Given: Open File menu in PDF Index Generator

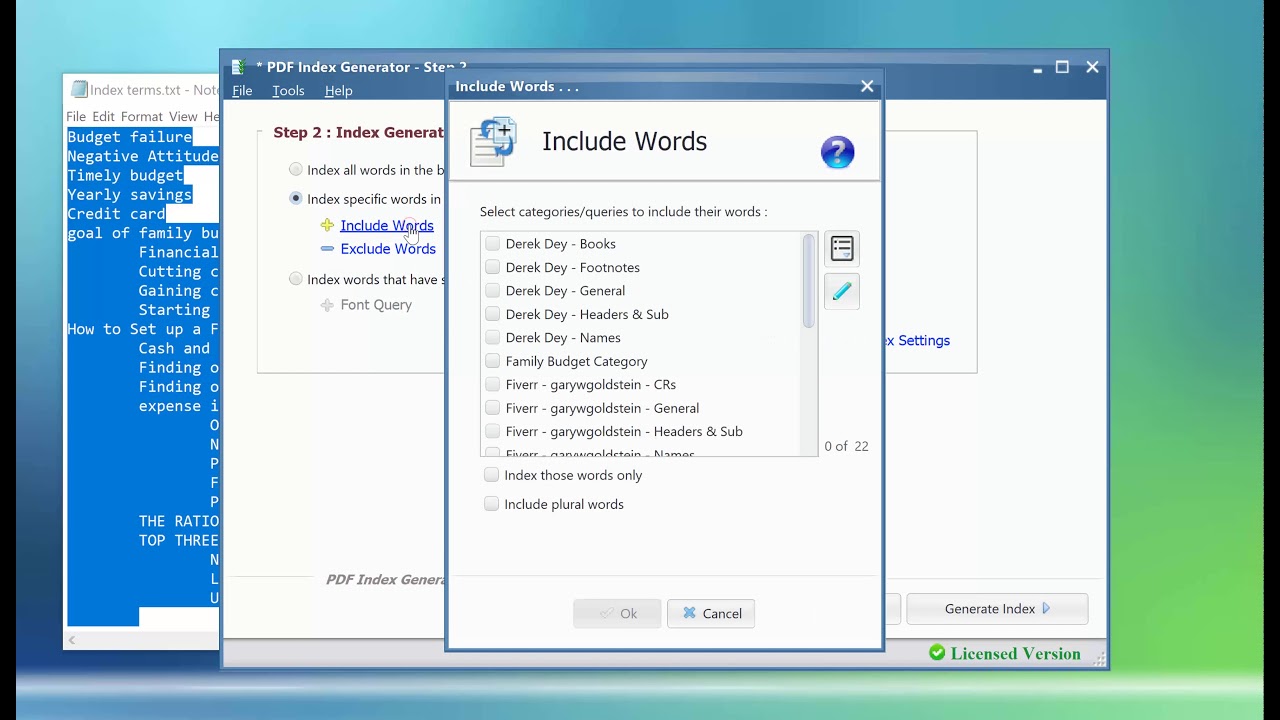Looking at the screenshot, I should pyautogui.click(x=242, y=91).
